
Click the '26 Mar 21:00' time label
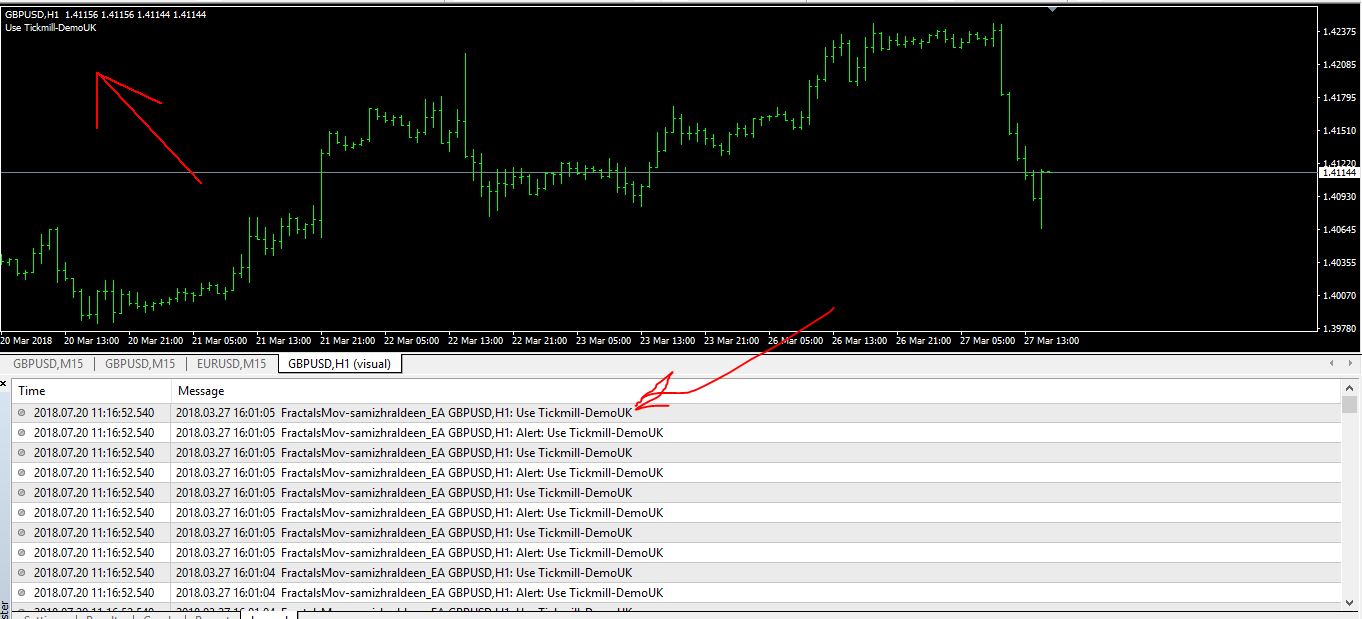click(x=925, y=341)
